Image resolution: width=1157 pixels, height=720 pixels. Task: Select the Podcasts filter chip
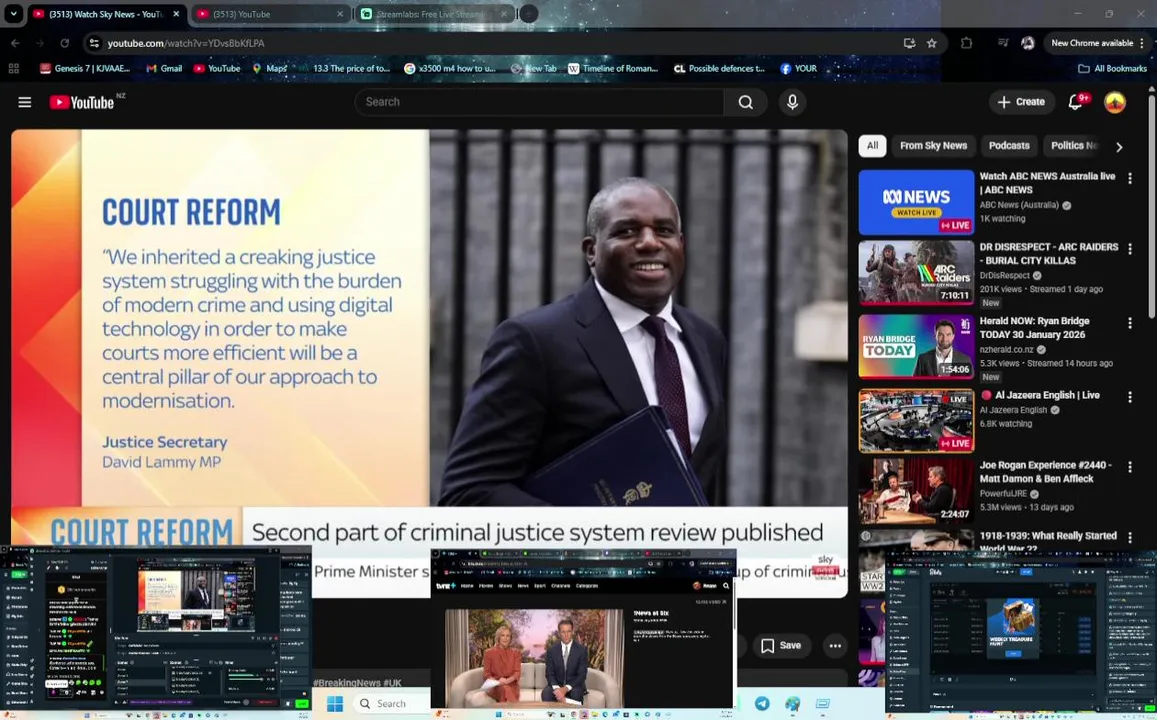[x=1009, y=145]
